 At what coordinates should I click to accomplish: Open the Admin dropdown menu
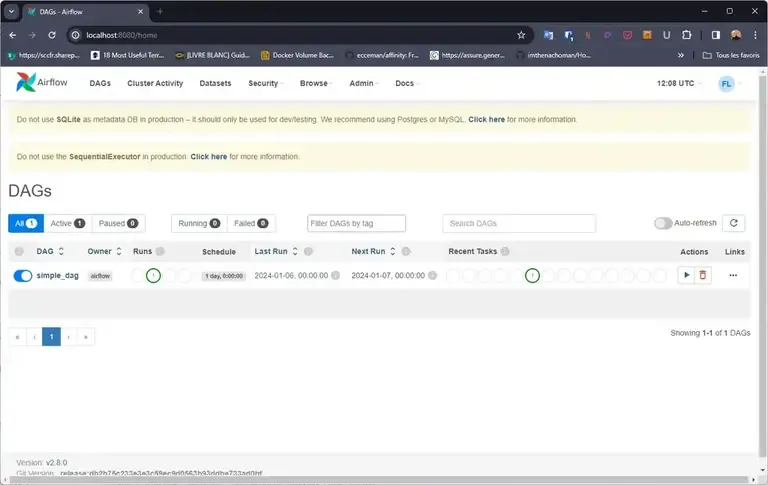(363, 83)
